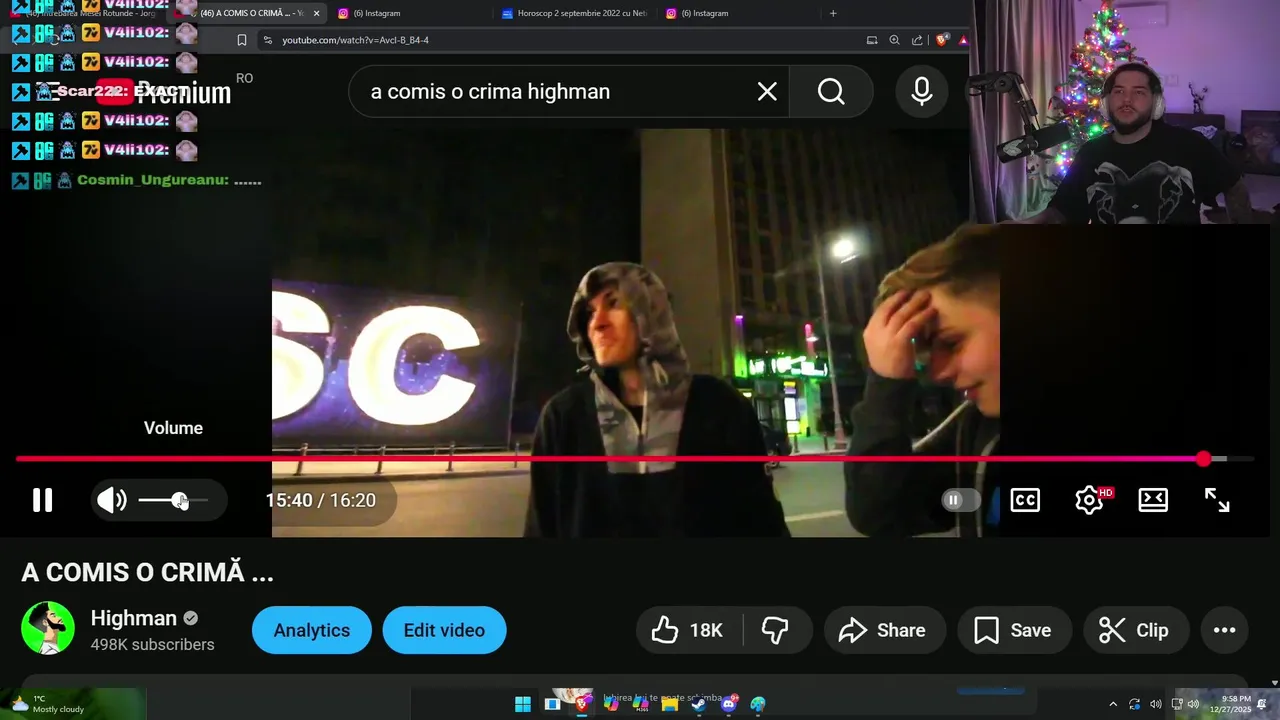Adjust the volume slider handle
This screenshot has width=1280, height=720.
[x=179, y=500]
